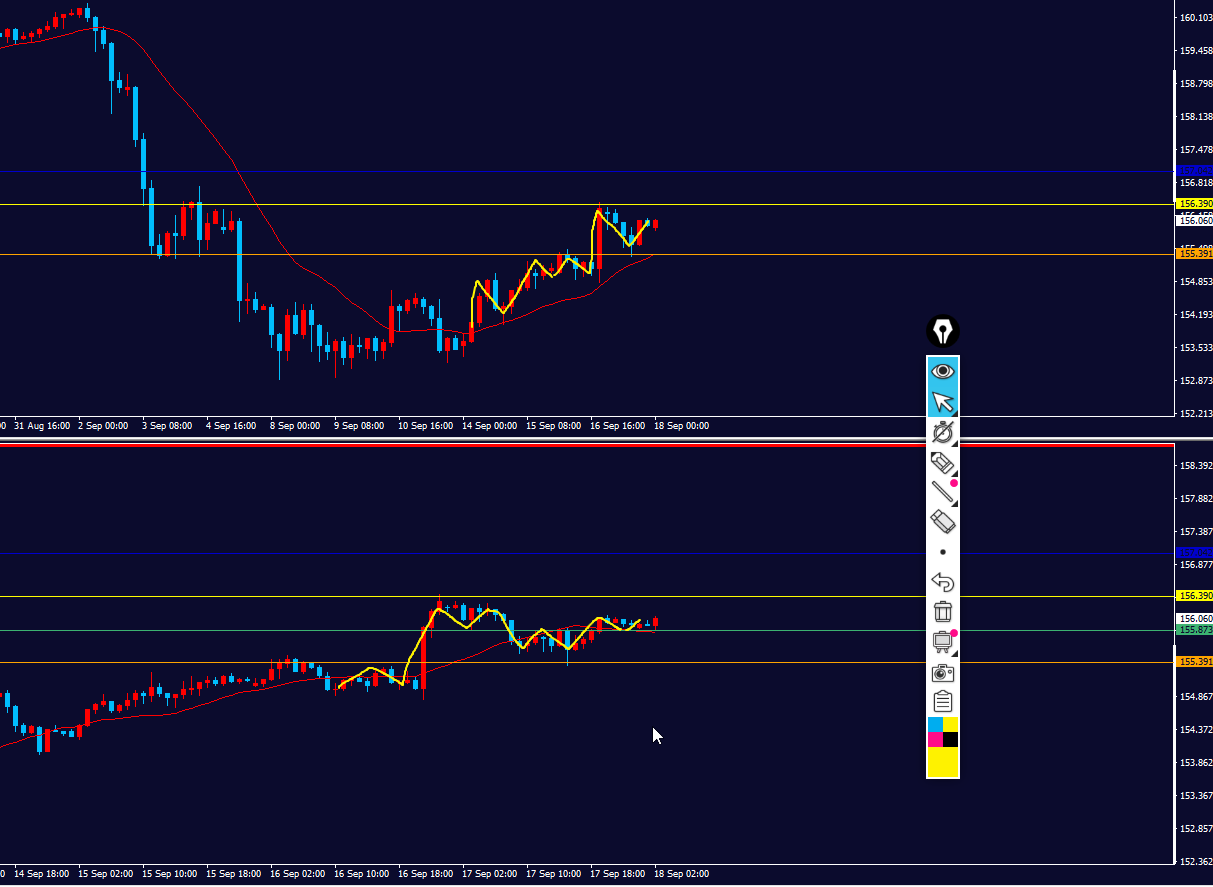Toggle the whiteboard easel mode
The width and height of the screenshot is (1213, 887).
pyautogui.click(x=943, y=641)
